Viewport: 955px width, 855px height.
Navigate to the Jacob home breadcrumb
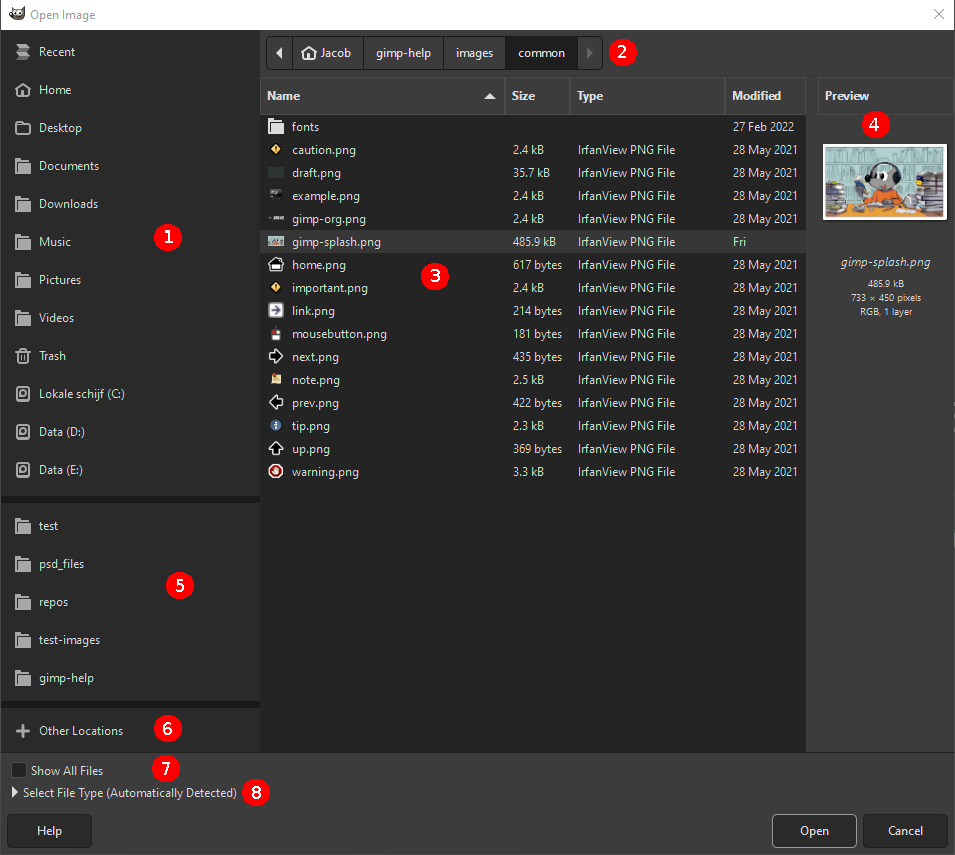click(x=327, y=52)
